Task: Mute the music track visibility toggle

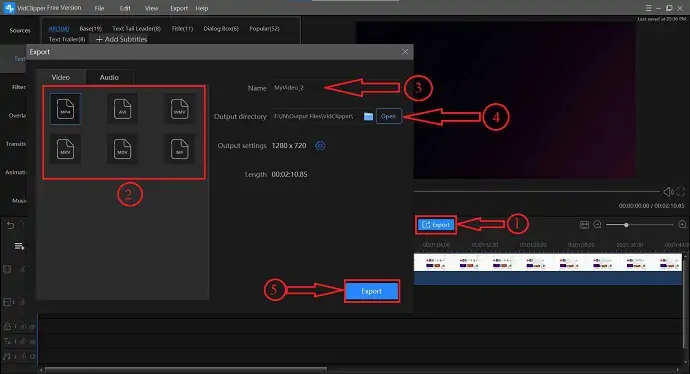Action: pyautogui.click(x=33, y=356)
